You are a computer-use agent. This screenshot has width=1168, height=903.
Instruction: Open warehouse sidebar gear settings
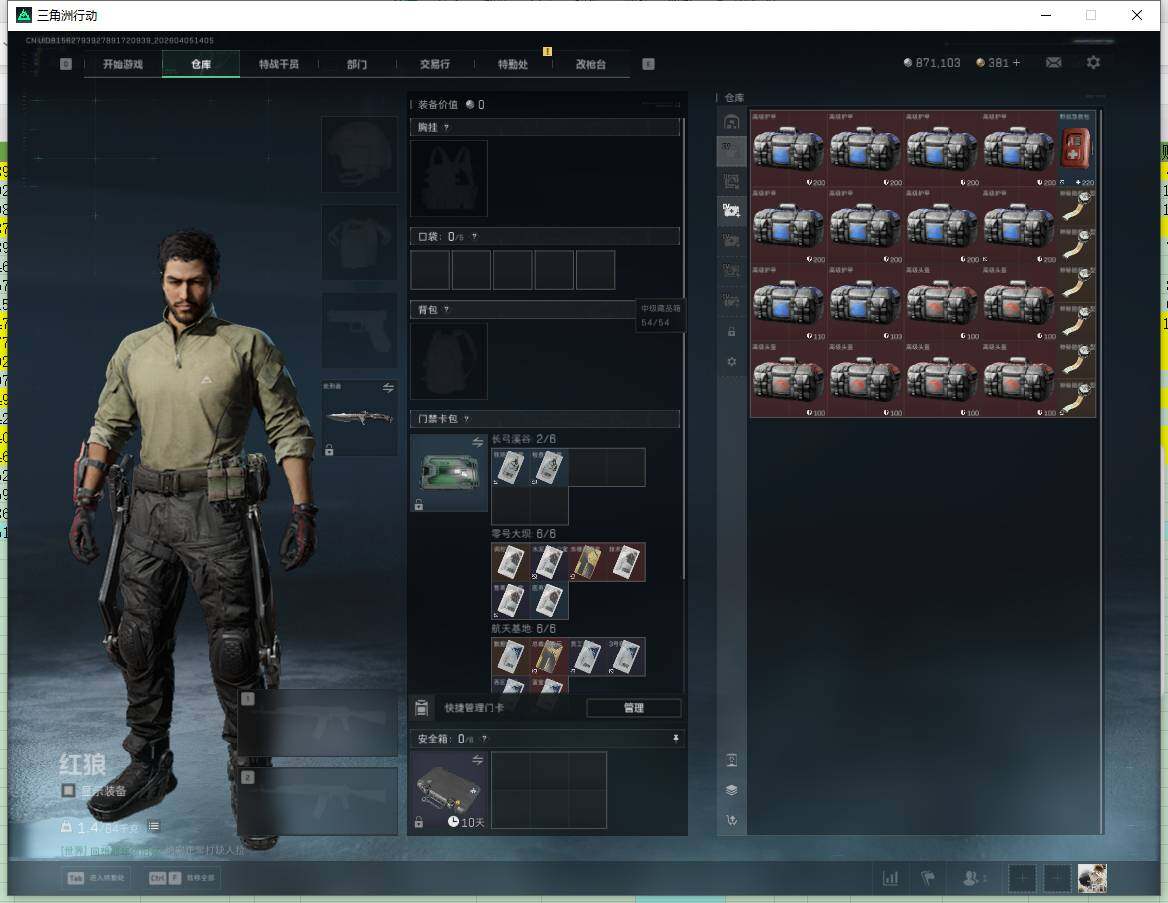click(x=731, y=361)
